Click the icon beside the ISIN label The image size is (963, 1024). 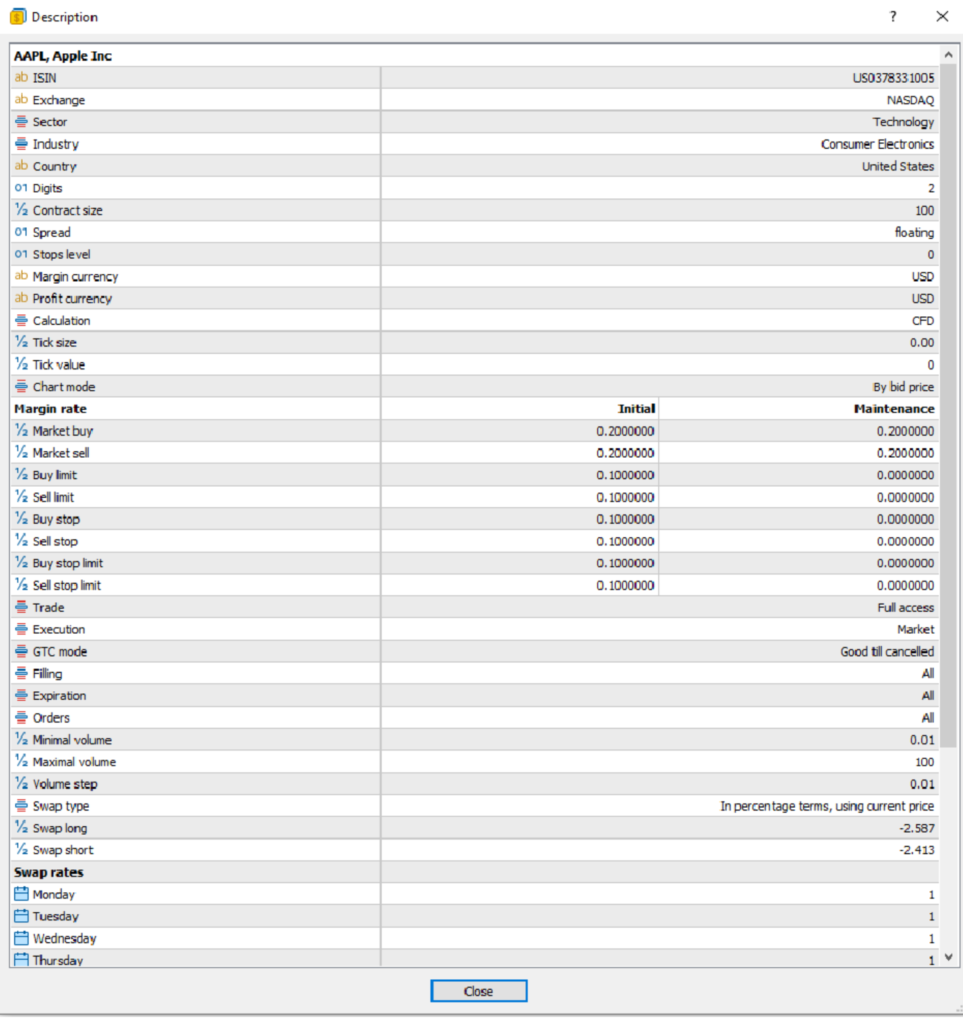[x=22, y=78]
